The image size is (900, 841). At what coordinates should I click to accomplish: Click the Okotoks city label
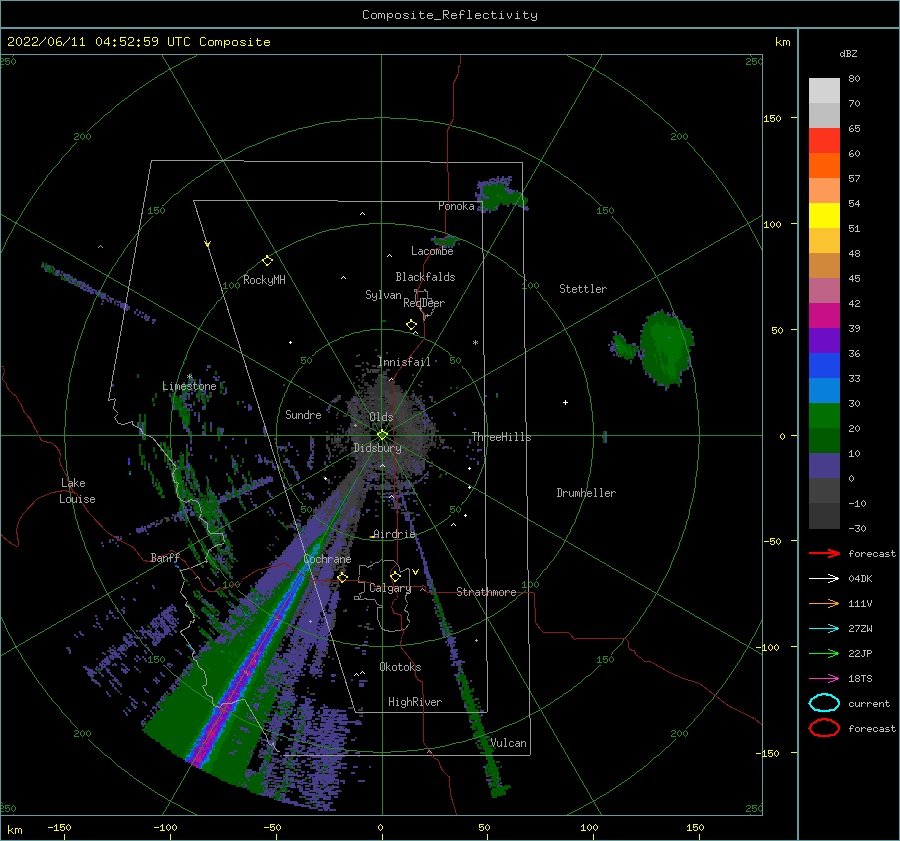tap(400, 666)
